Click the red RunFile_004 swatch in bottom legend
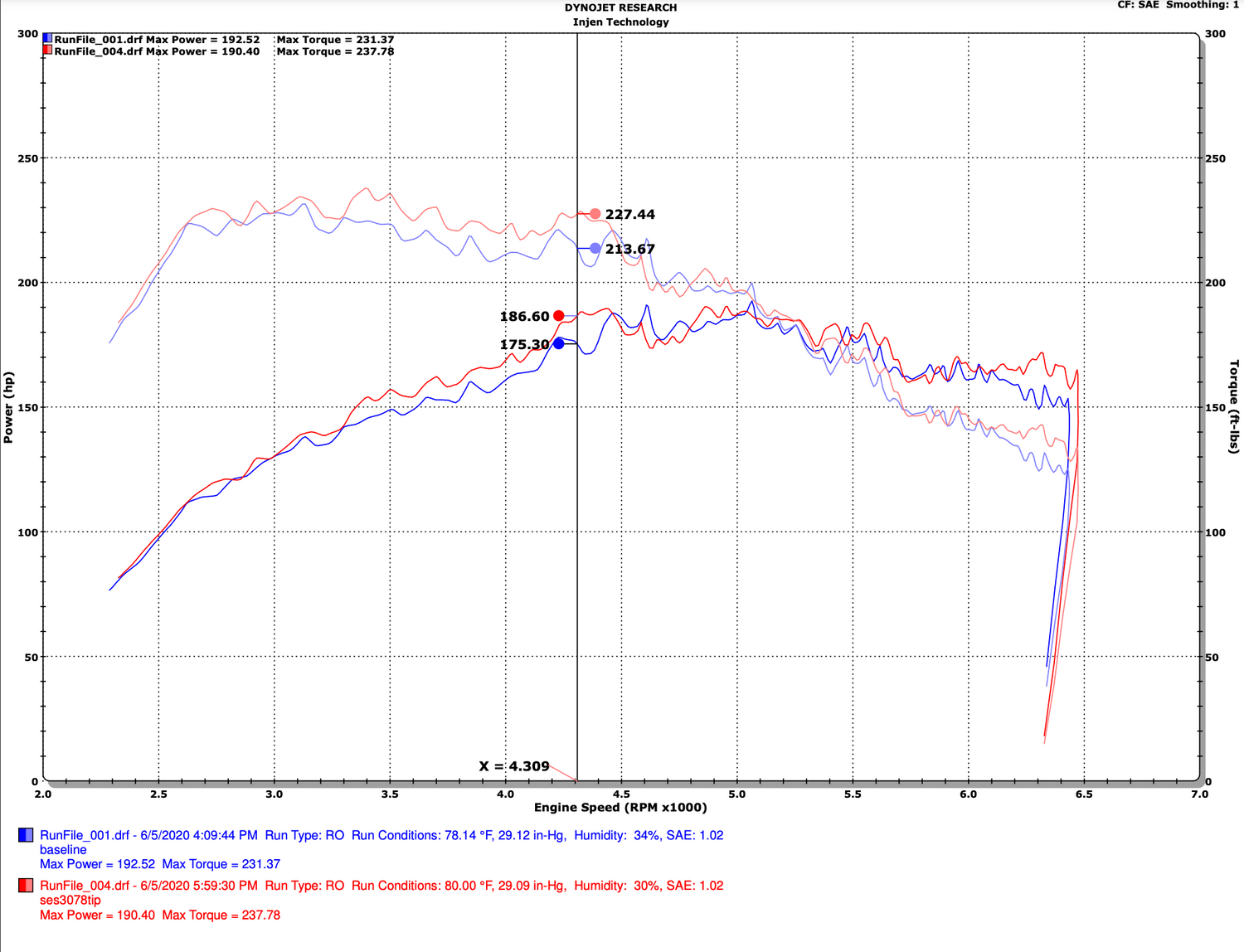 click(26, 886)
